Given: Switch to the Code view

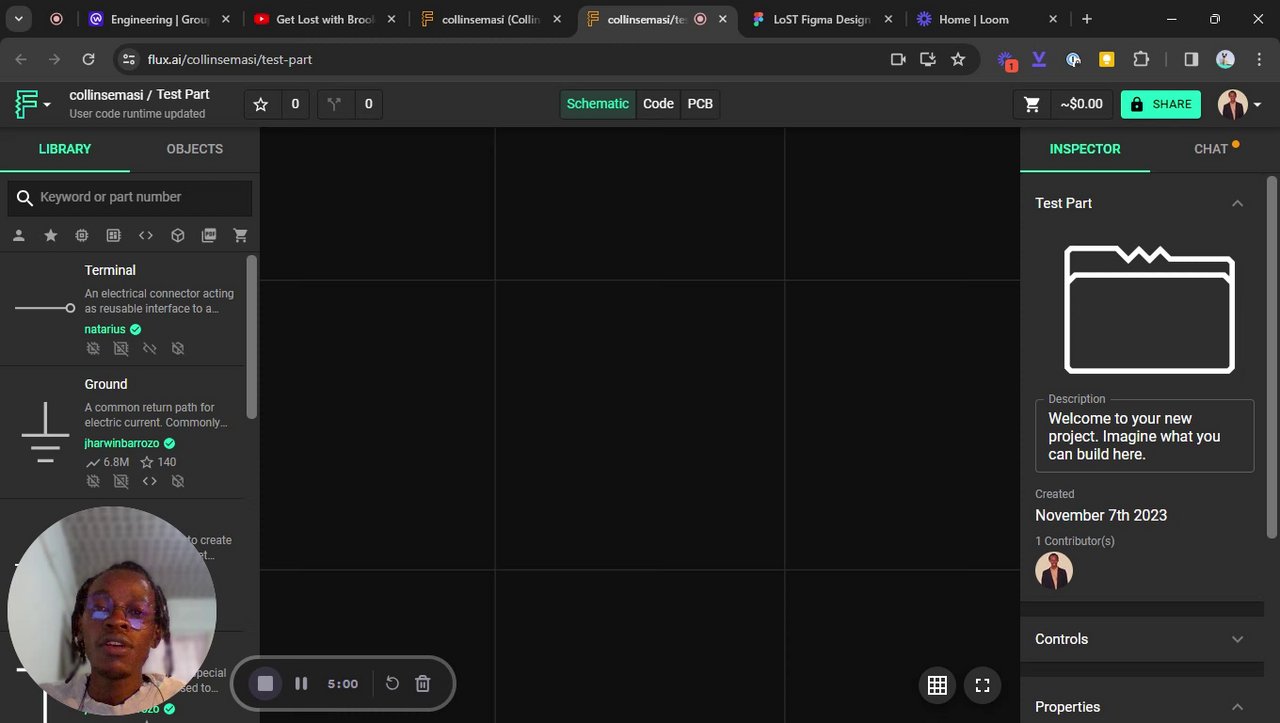Looking at the screenshot, I should 658,104.
